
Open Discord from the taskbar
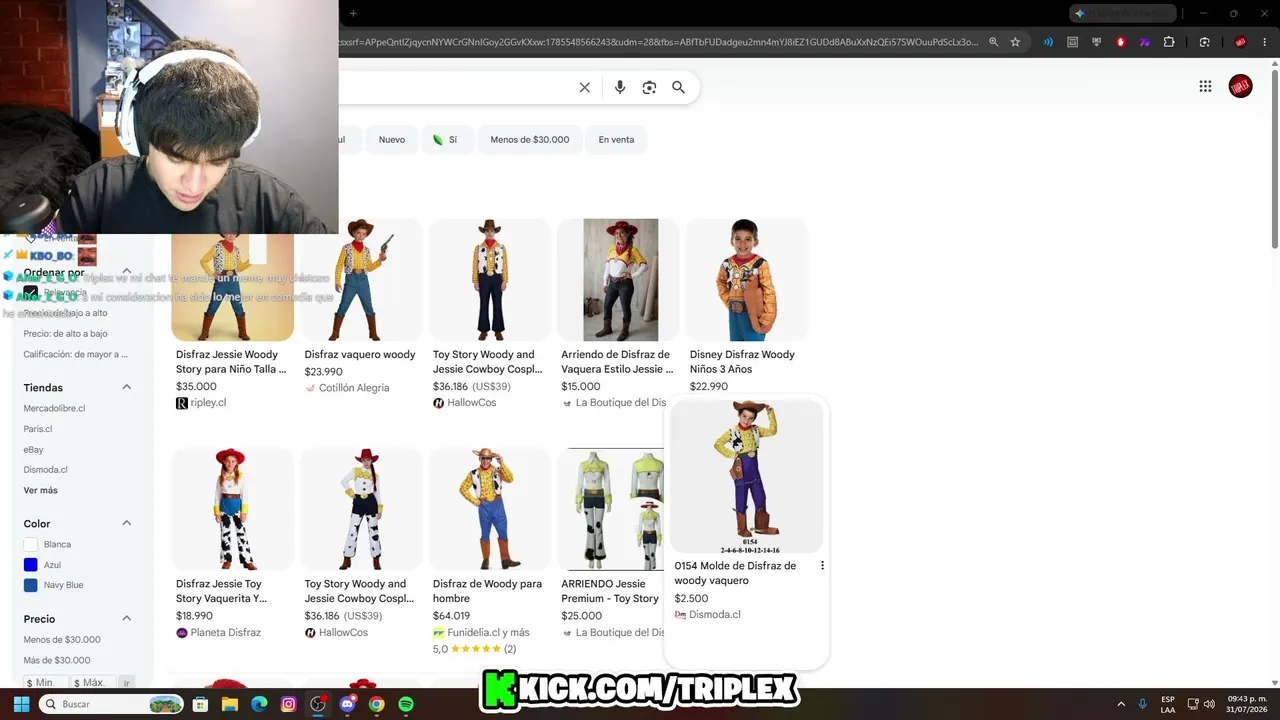347,704
